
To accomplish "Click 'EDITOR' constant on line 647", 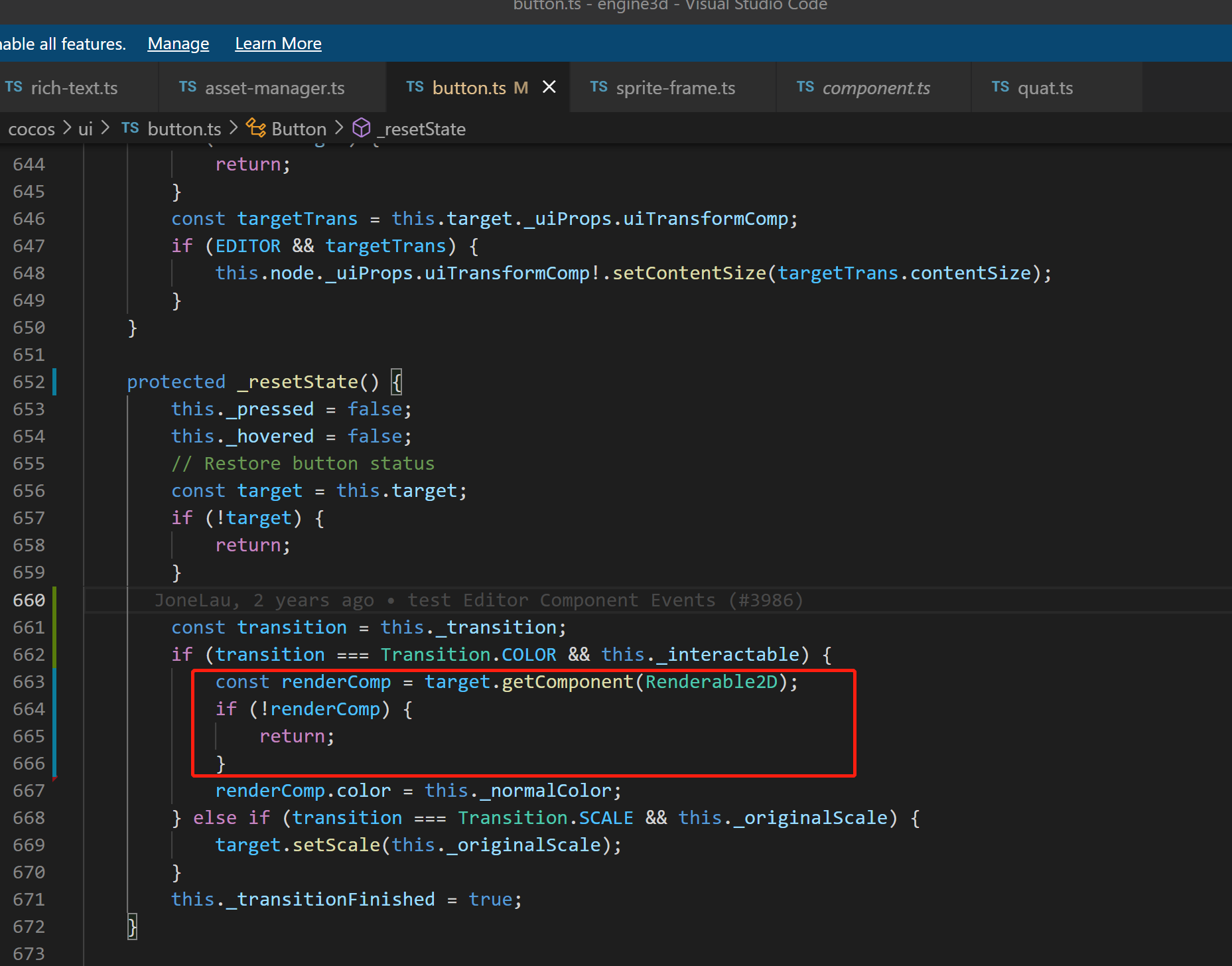I will tap(248, 246).
